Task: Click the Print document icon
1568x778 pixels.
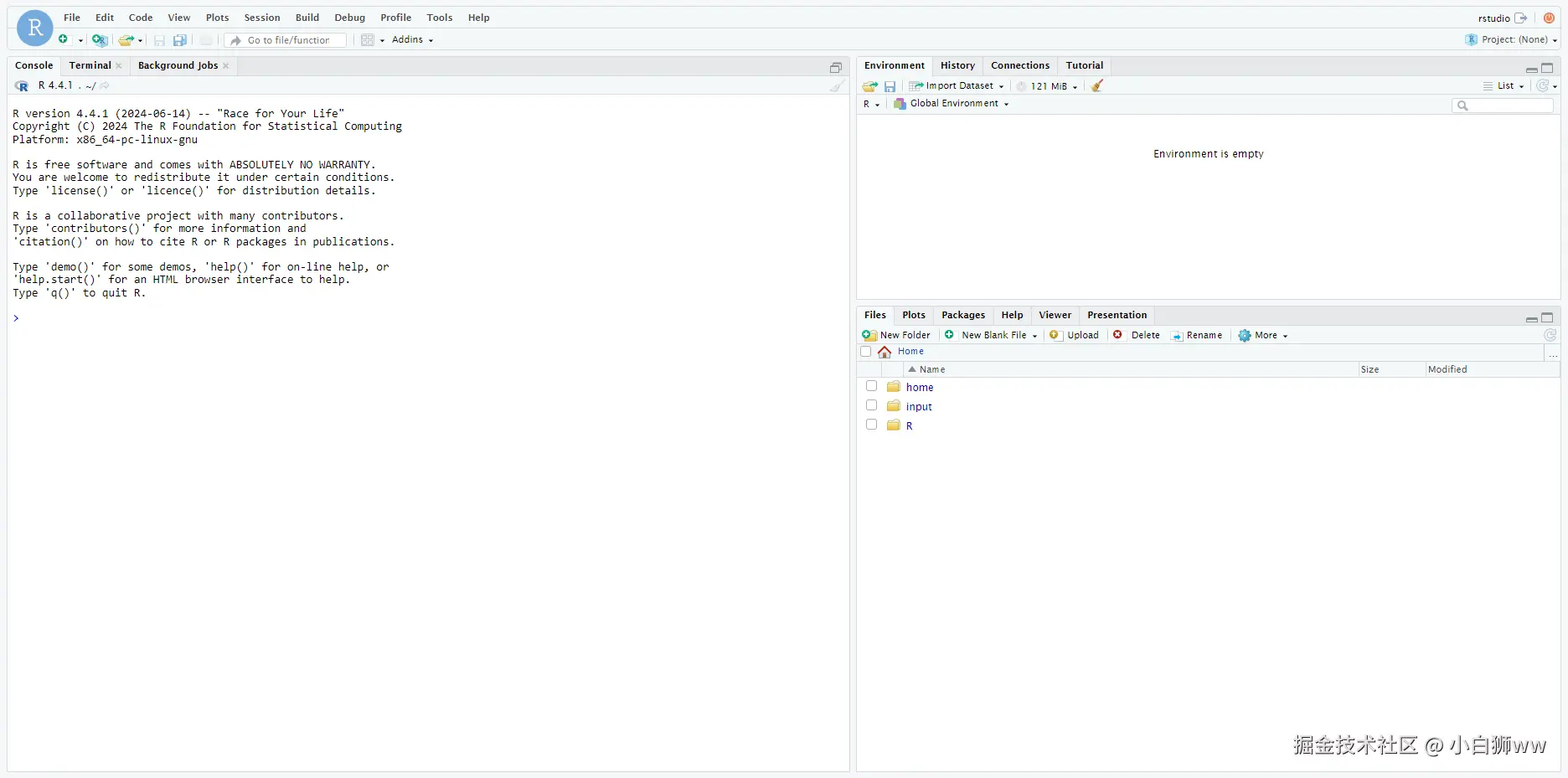Action: click(206, 40)
